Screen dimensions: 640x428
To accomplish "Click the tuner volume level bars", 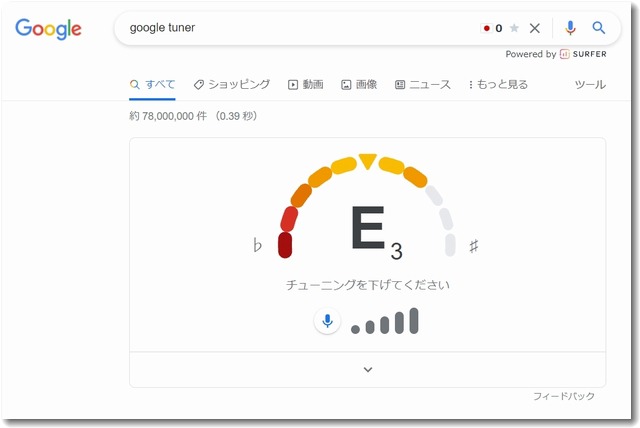I will [384, 321].
